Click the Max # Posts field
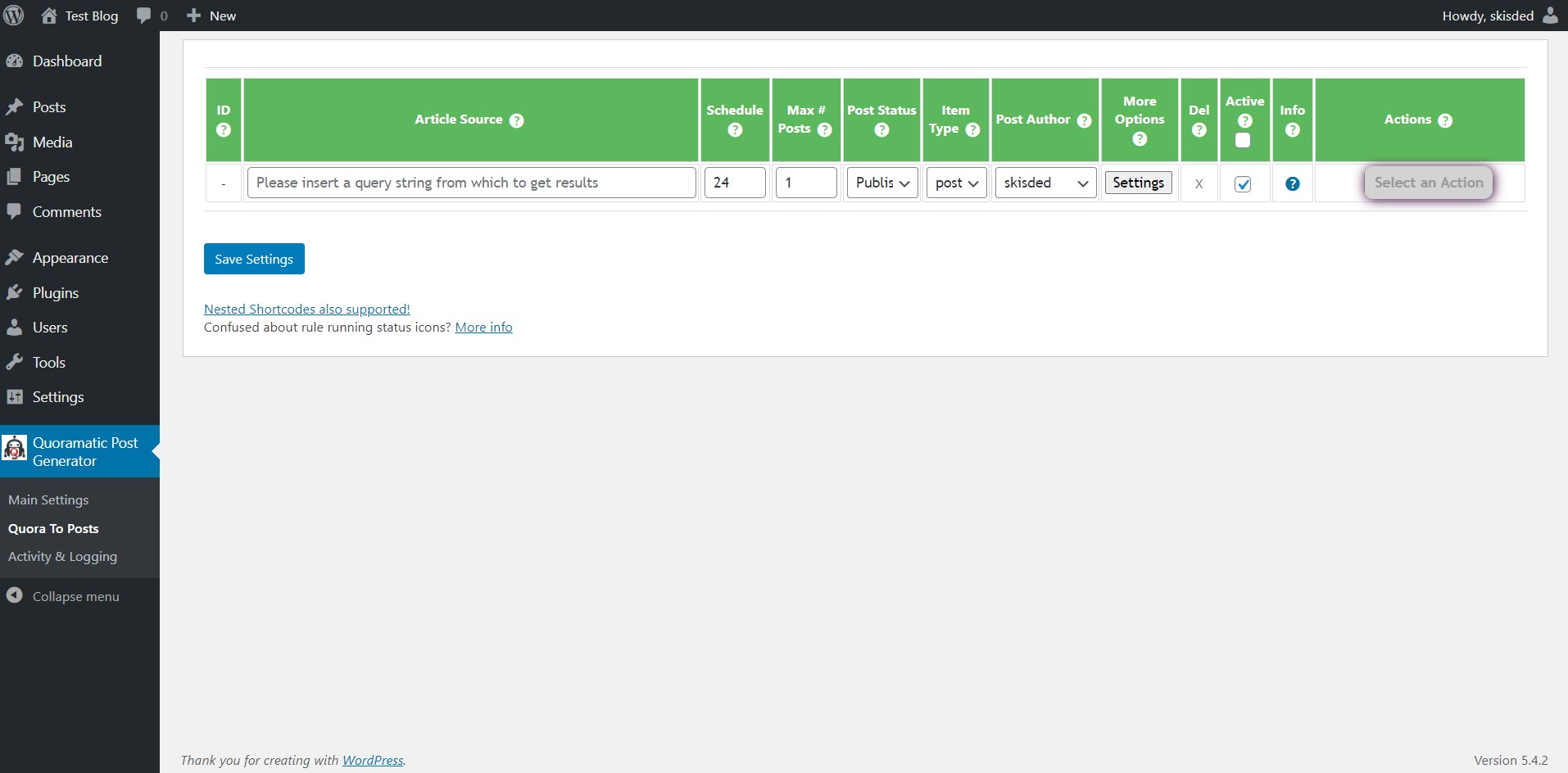This screenshot has width=1568, height=773. tap(806, 183)
